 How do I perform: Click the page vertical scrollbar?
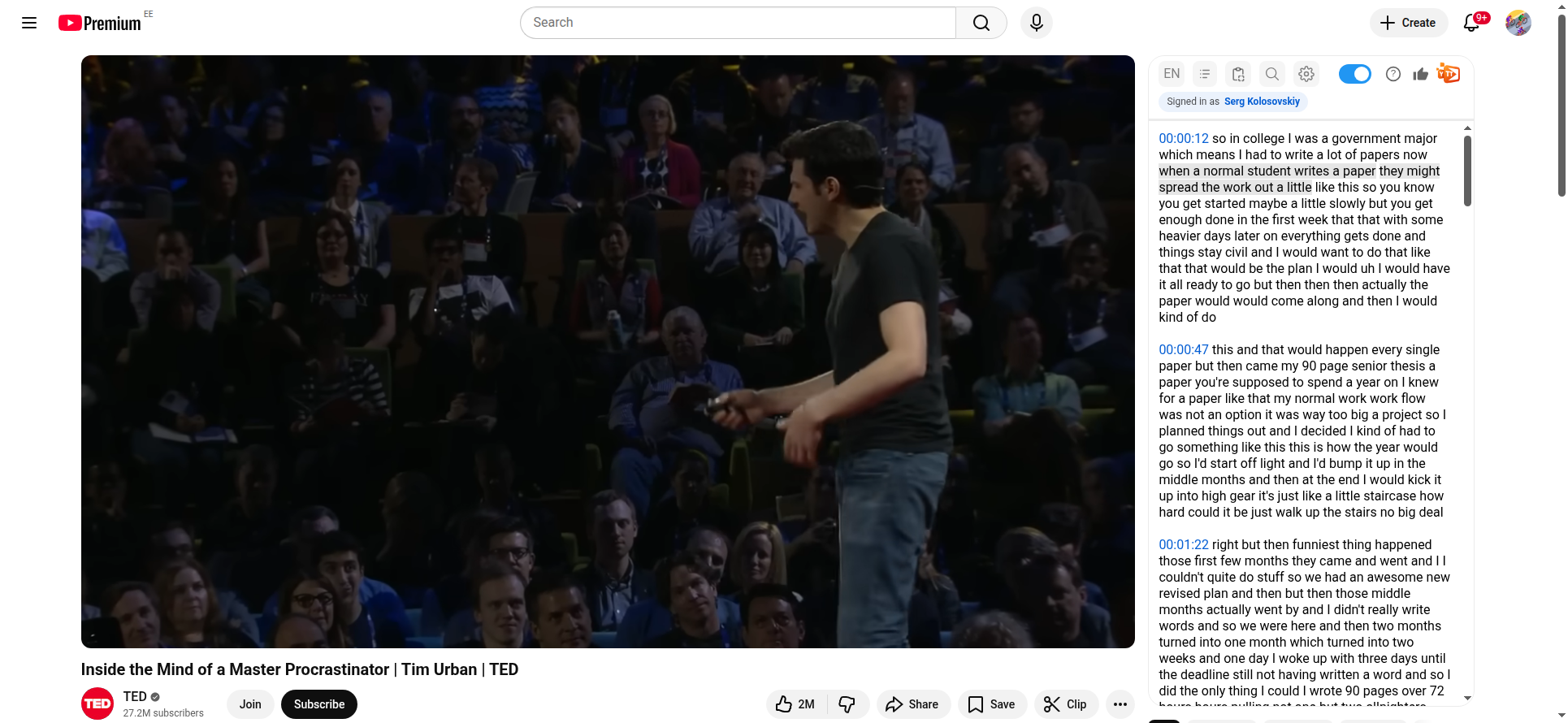coord(1562,106)
